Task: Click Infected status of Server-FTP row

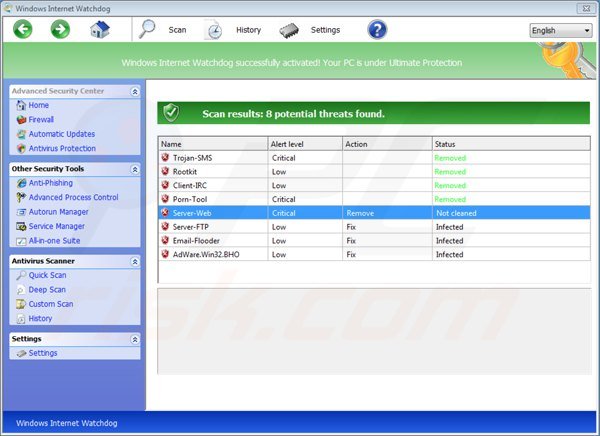Action: click(x=449, y=227)
